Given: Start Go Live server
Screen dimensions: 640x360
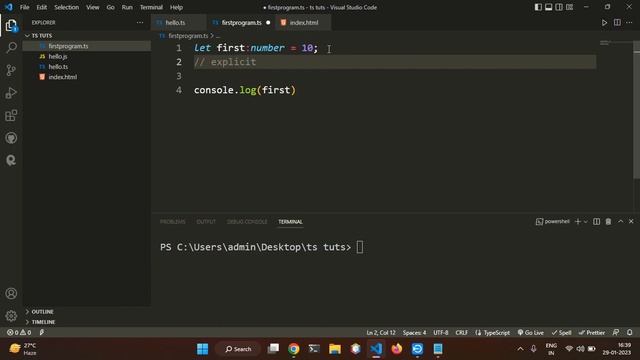Looking at the screenshot, I should pos(531,333).
